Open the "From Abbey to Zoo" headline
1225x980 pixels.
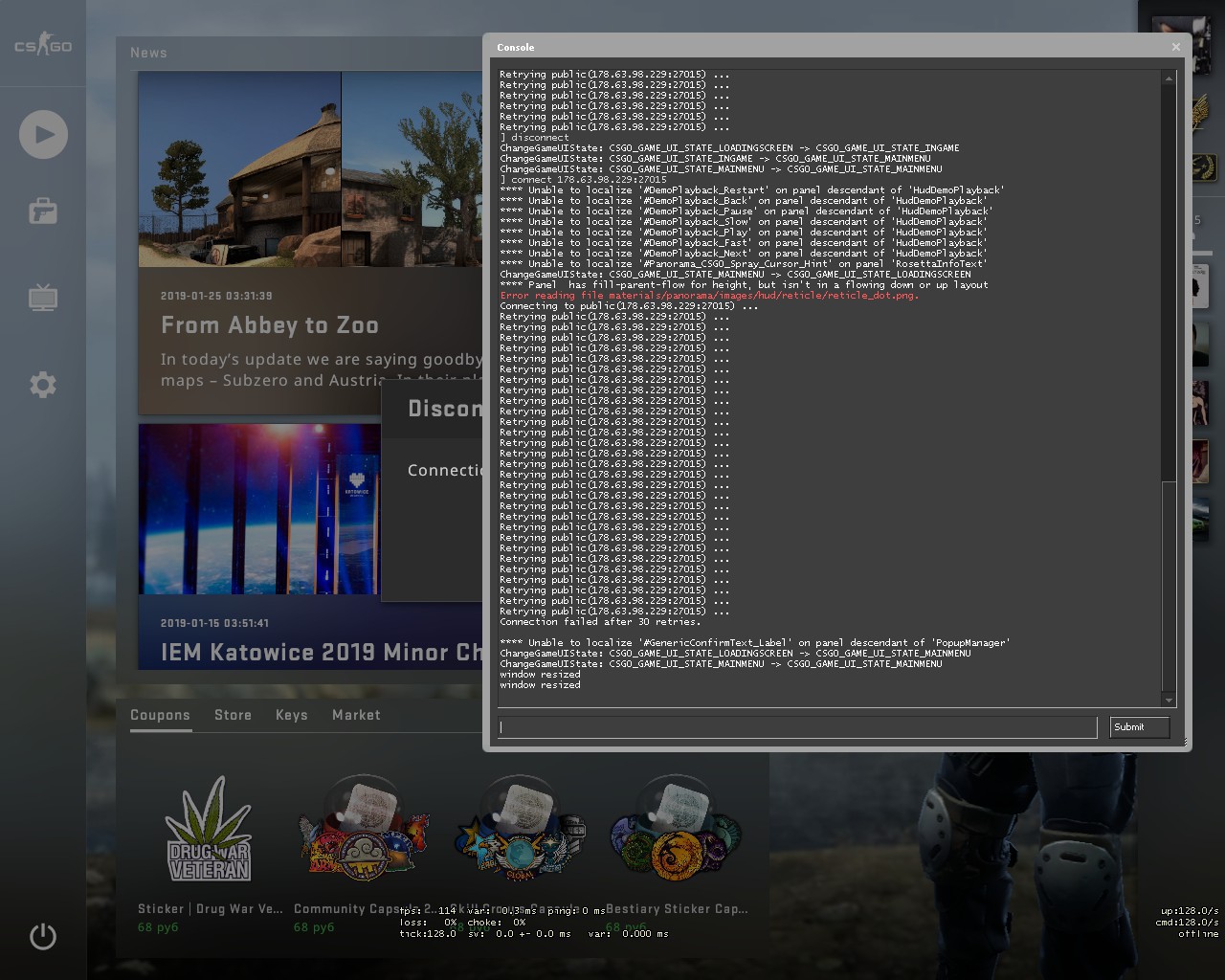[x=270, y=325]
